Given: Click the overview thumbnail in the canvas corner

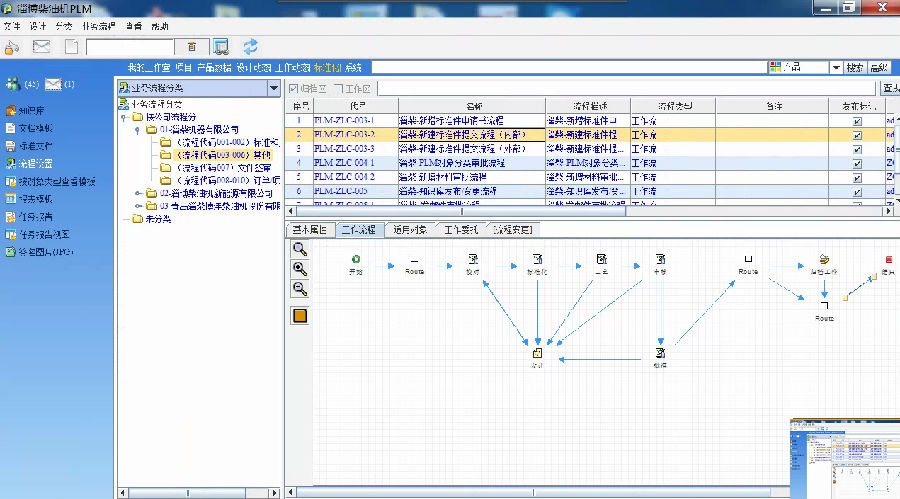Looking at the screenshot, I should click(x=843, y=457).
